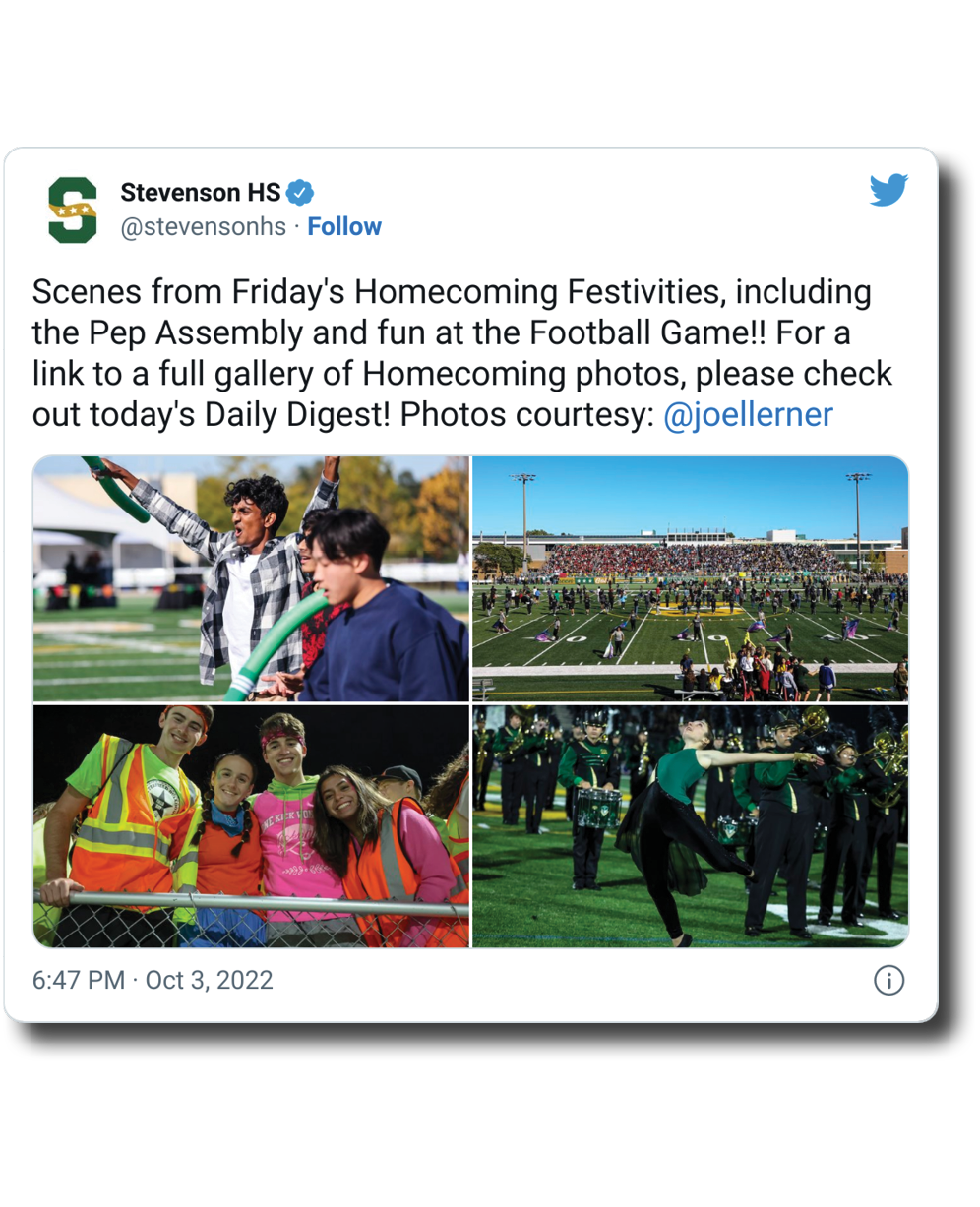Open the photo of students in safety vests
980x1207 pixels.
pos(251,826)
